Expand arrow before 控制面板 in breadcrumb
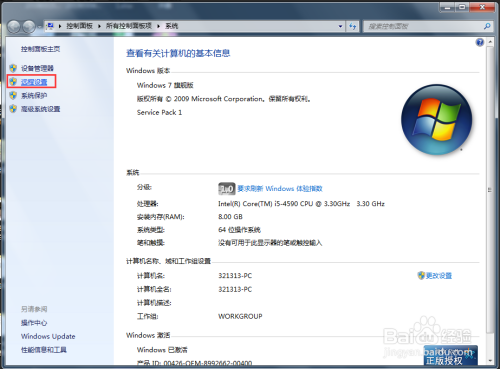Image resolution: width=500 pixels, height=369 pixels. point(60,26)
